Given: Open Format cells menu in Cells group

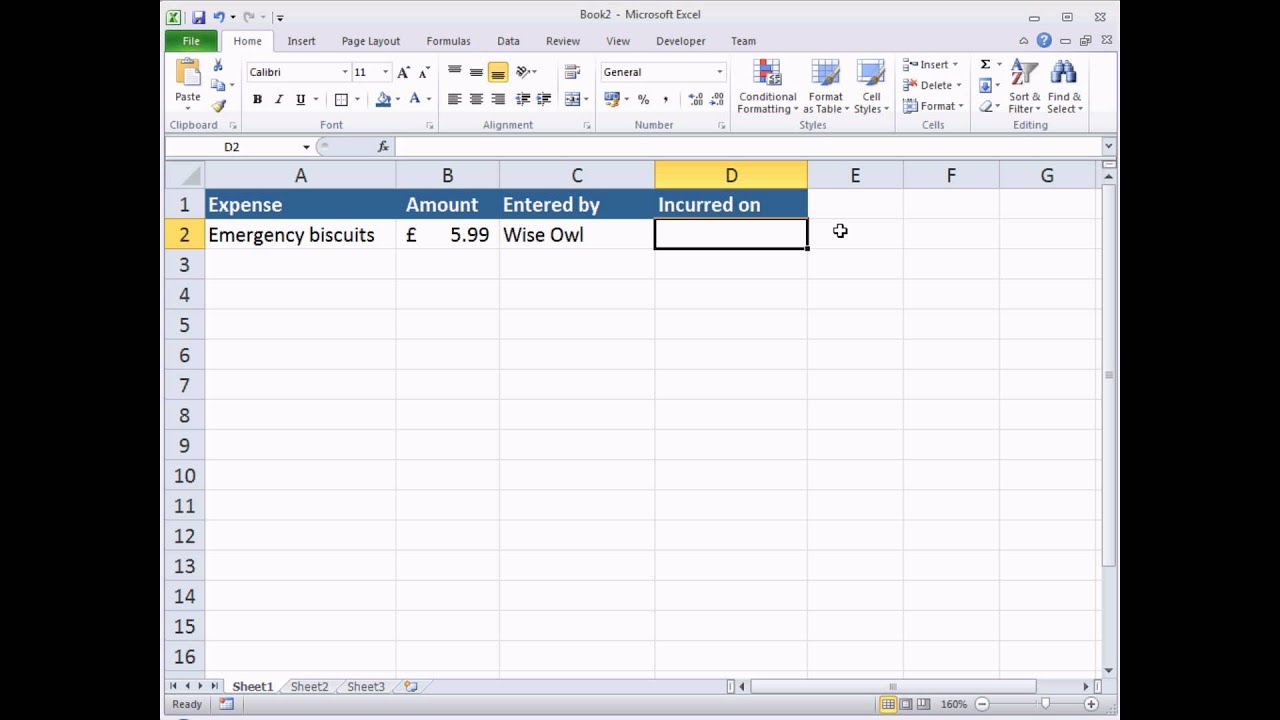Looking at the screenshot, I should 932,106.
